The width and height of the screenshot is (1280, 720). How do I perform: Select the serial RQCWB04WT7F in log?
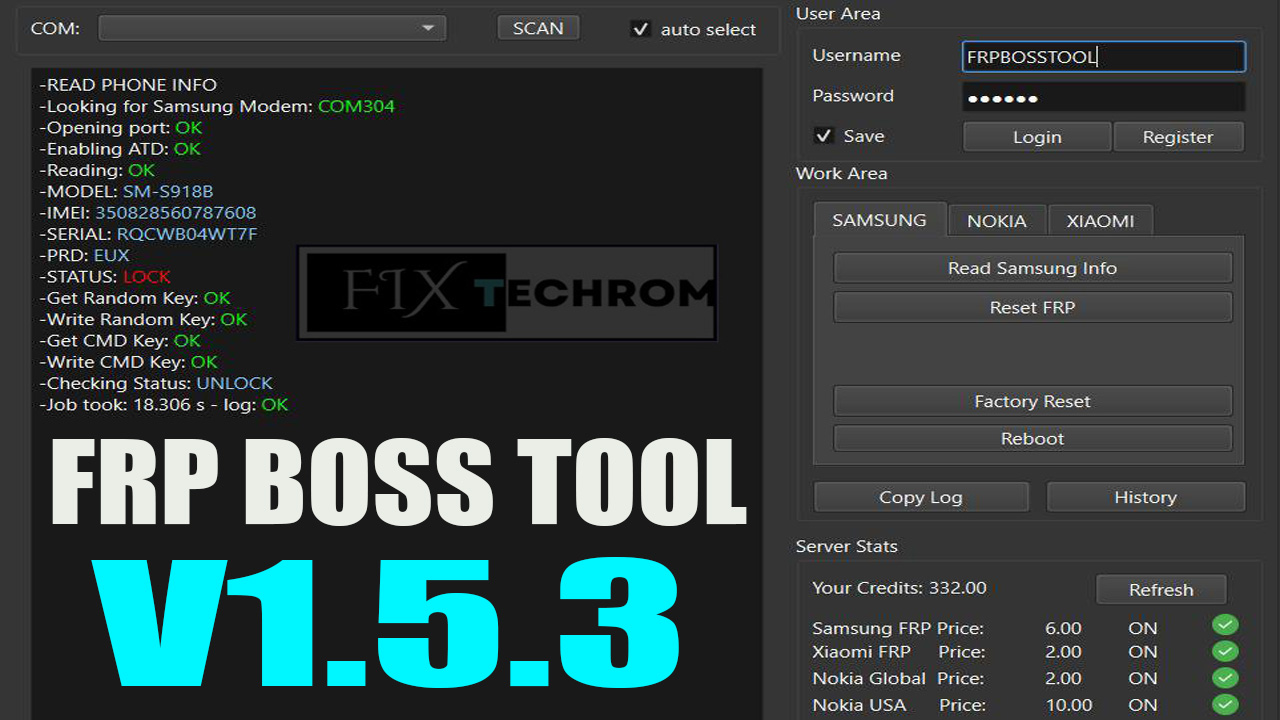pyautogui.click(x=187, y=234)
